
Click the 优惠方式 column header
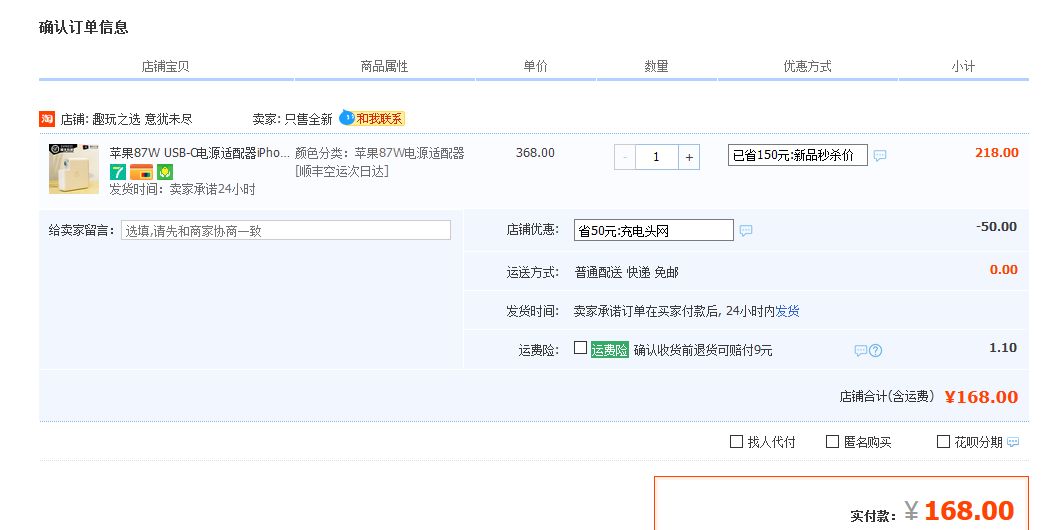(807, 66)
